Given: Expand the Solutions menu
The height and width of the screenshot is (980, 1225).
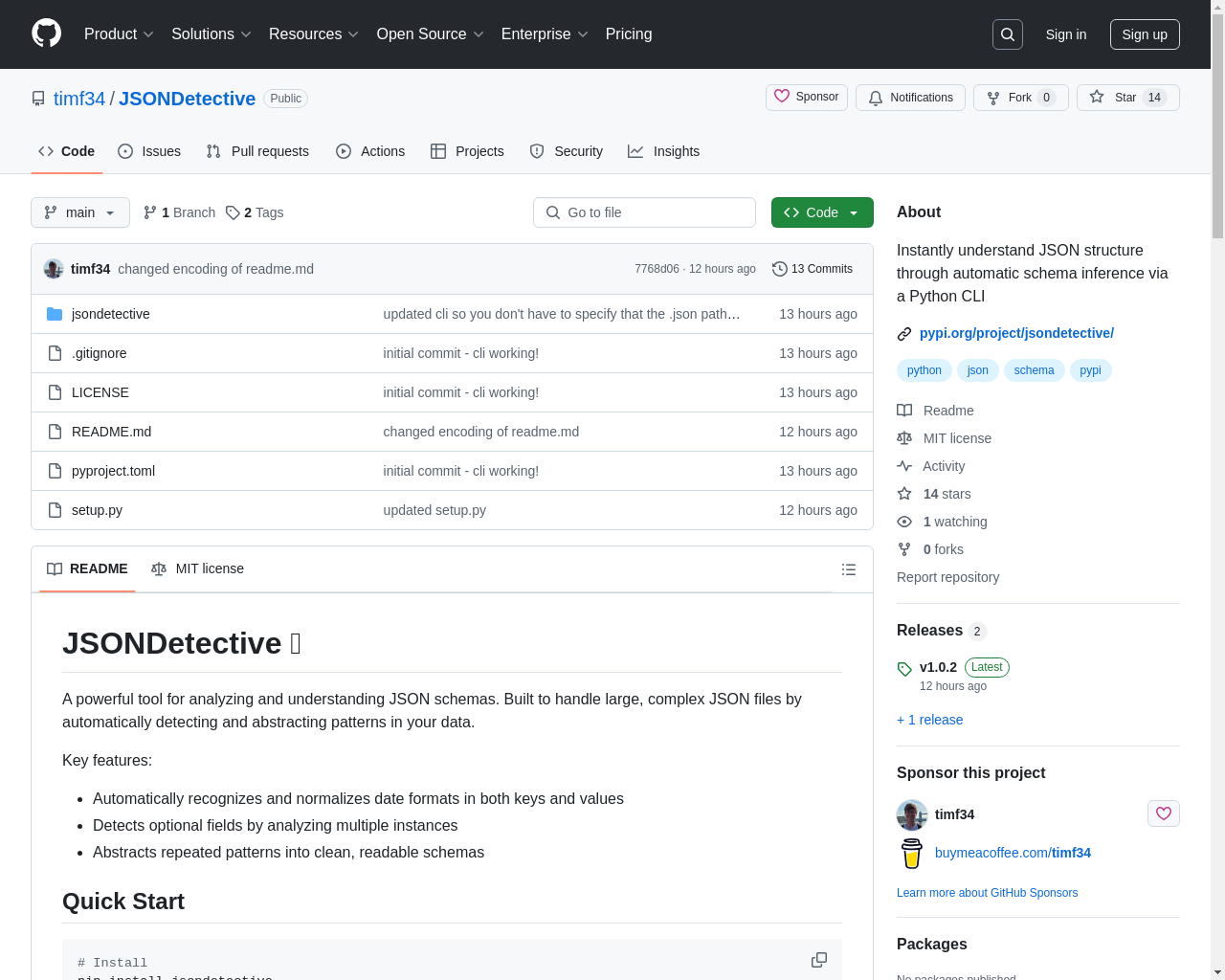Looking at the screenshot, I should coord(212,34).
